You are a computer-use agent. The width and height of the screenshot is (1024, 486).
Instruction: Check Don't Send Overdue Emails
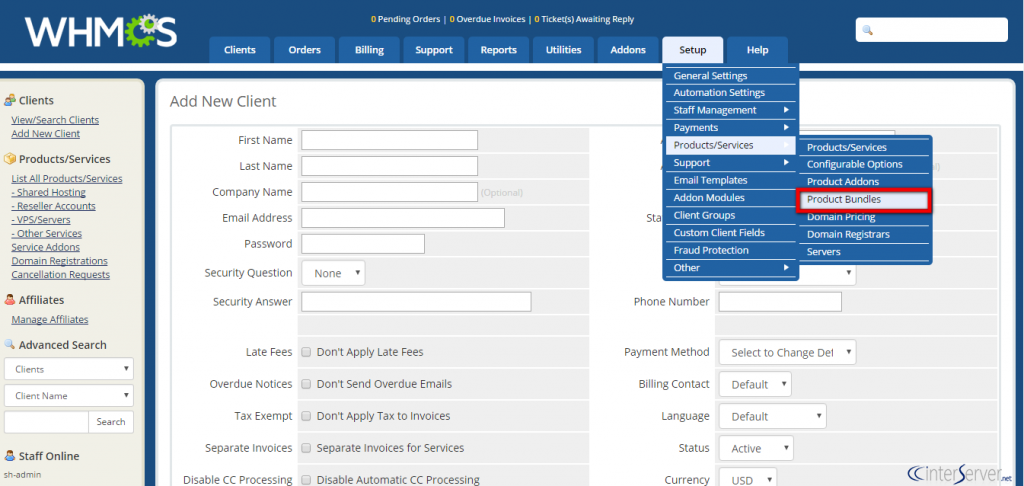[x=306, y=384]
